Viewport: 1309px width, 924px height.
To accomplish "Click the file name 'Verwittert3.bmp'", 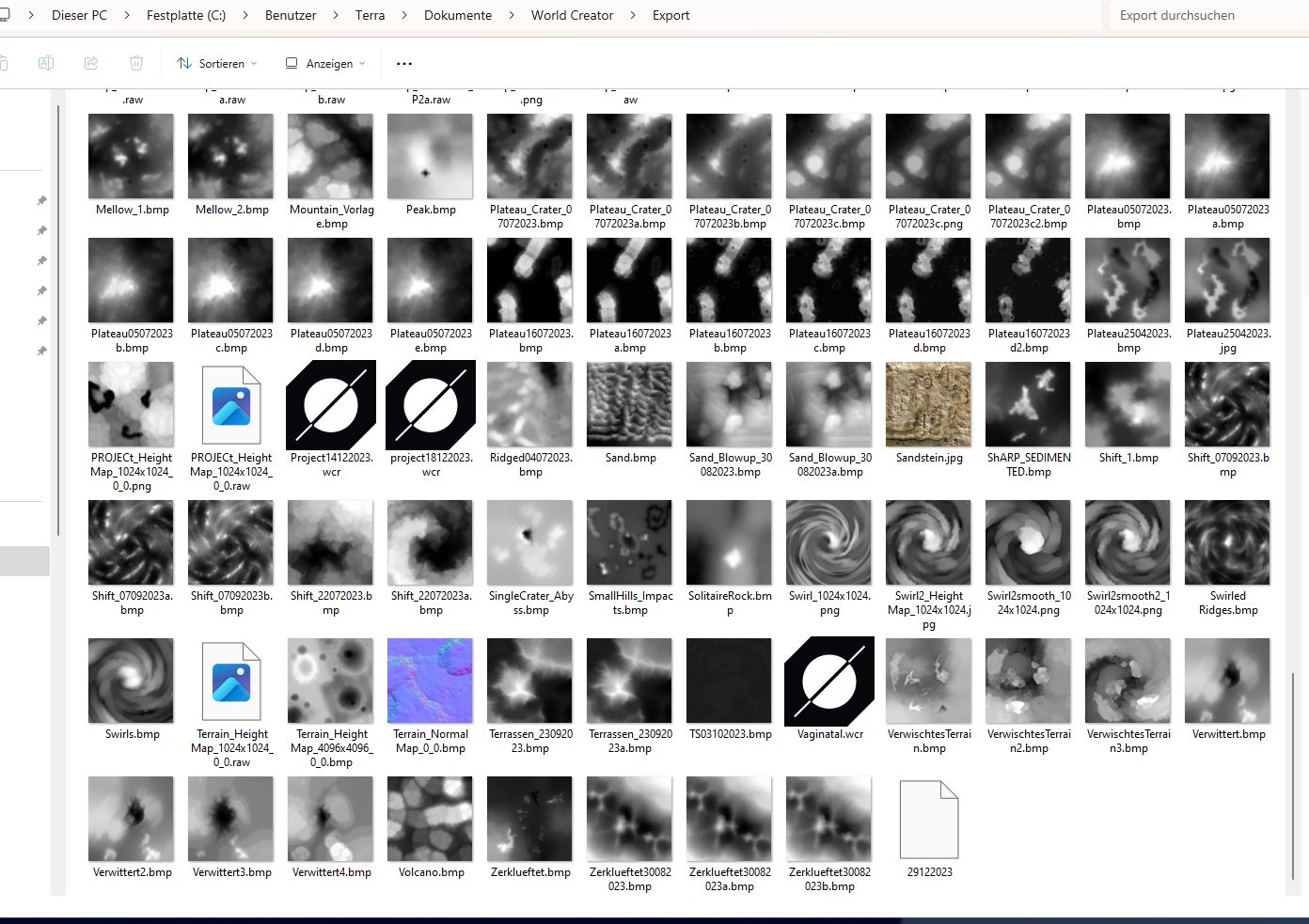I will tap(232, 872).
